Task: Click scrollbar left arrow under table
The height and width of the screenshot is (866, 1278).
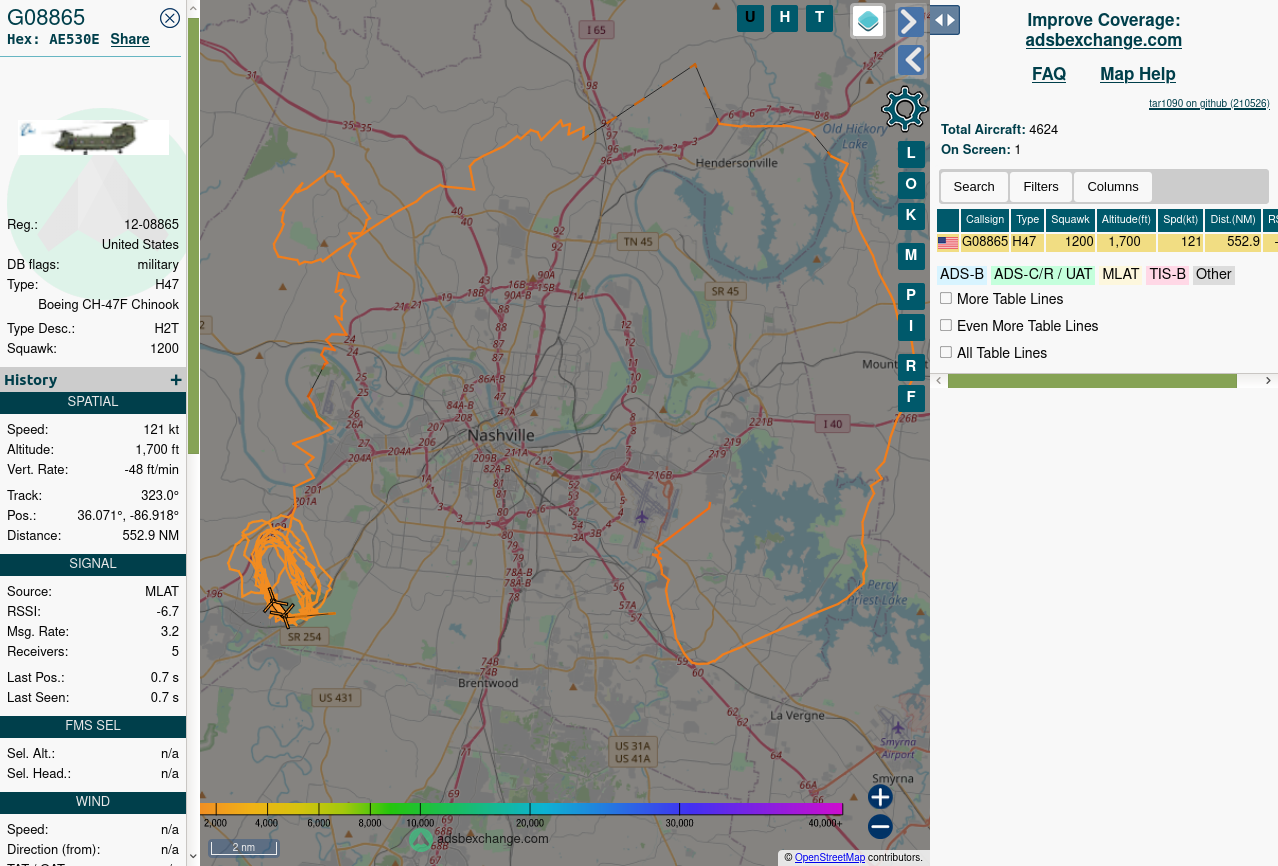Action: click(x=939, y=381)
